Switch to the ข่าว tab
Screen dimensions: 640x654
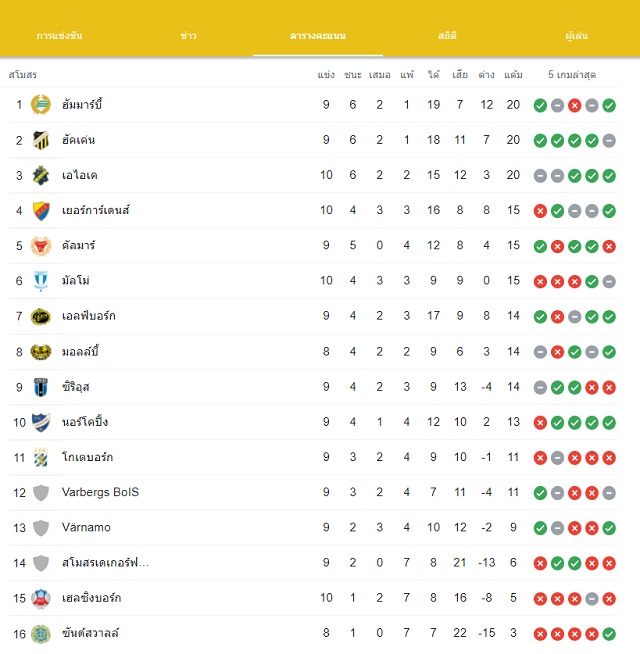(189, 35)
